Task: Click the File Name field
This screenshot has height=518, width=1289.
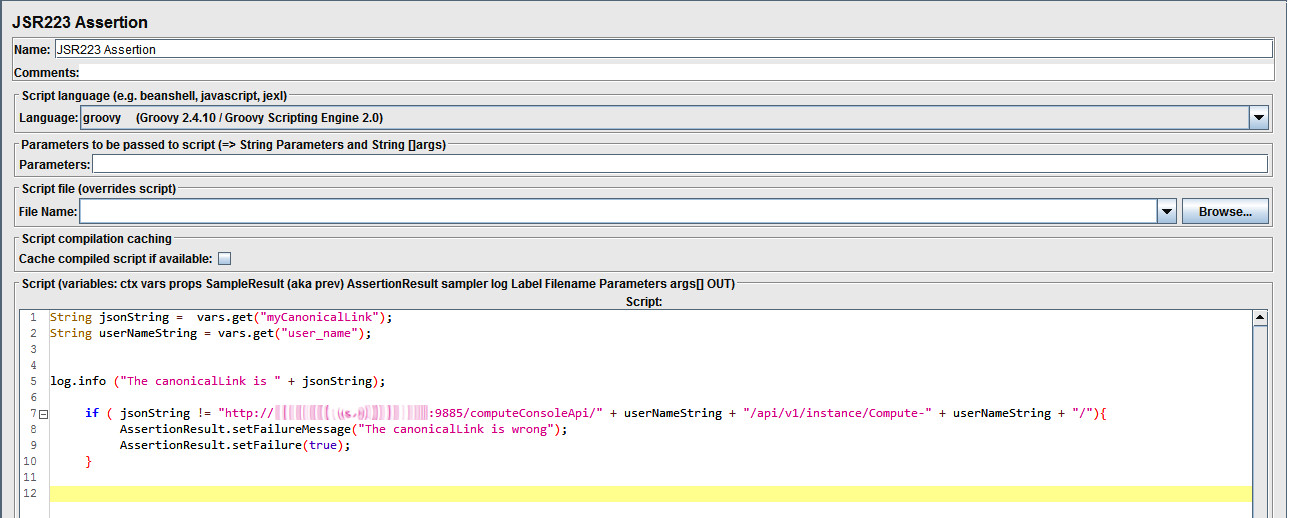Action: coord(618,211)
